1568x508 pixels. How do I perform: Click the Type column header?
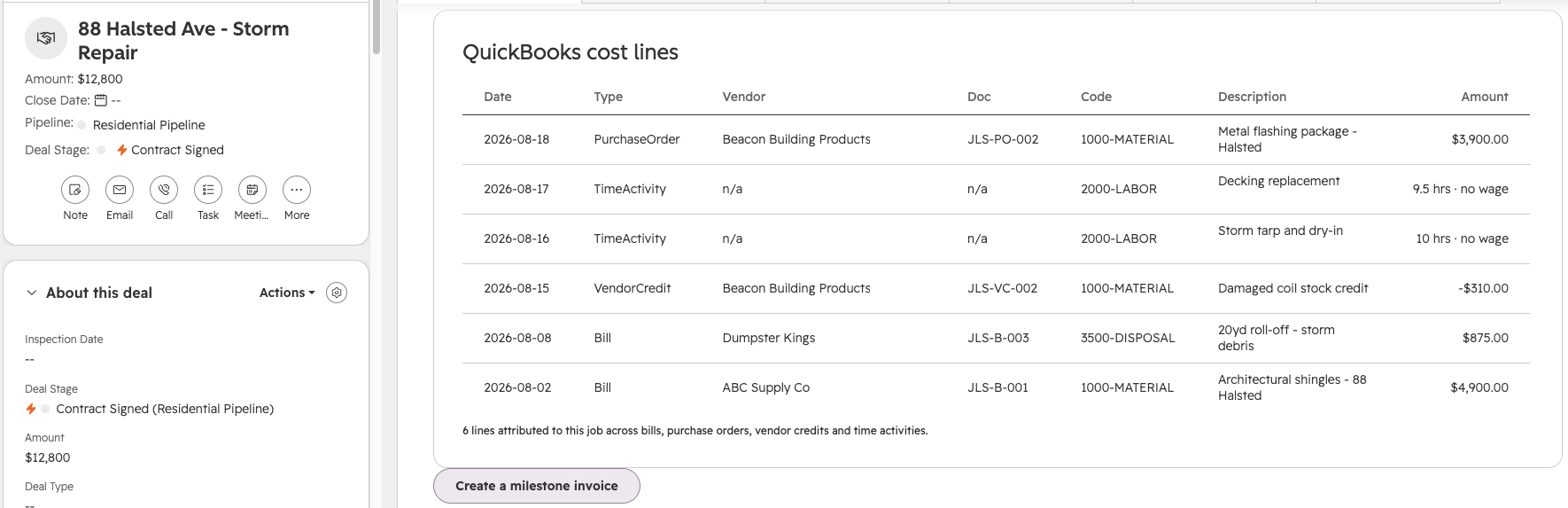click(609, 97)
